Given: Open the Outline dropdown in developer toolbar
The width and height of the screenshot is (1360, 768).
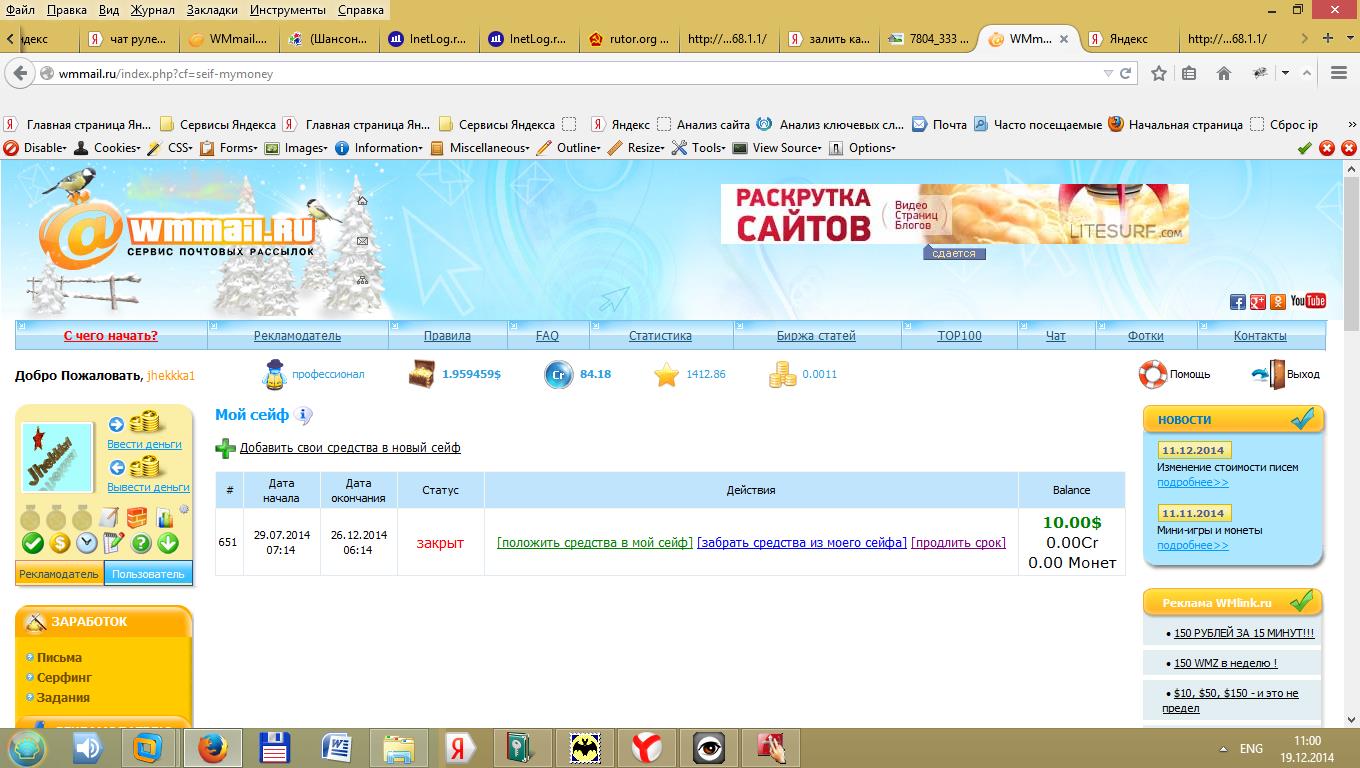Looking at the screenshot, I should pyautogui.click(x=570, y=148).
